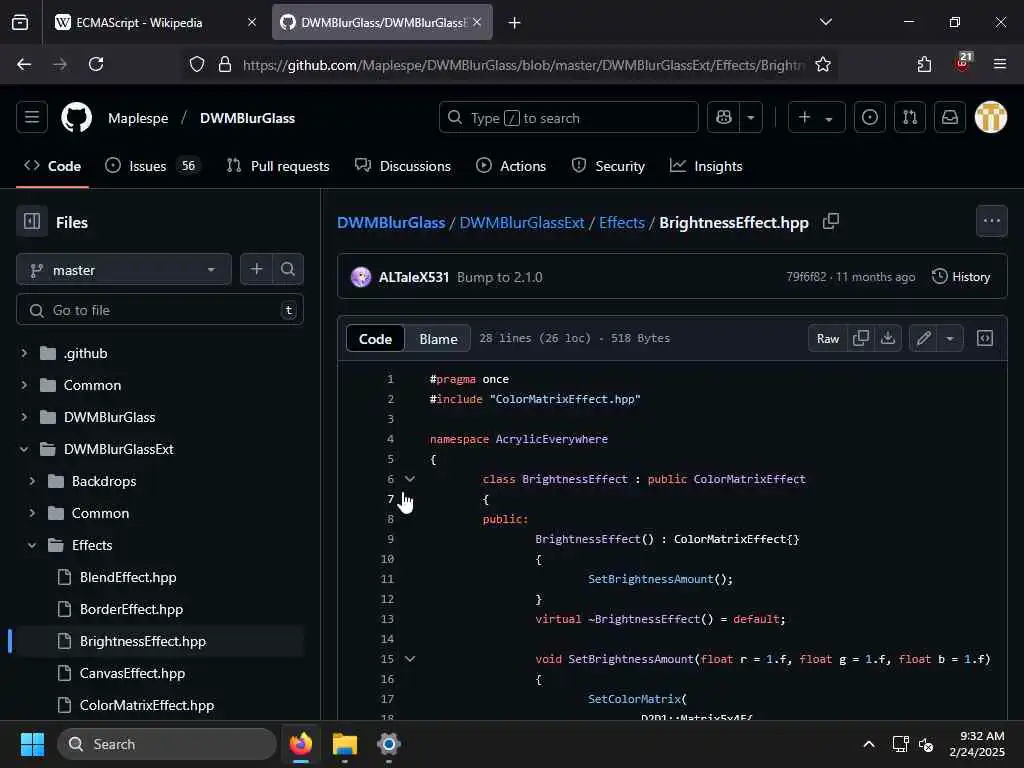The image size is (1024, 768).
Task: Open Firefox application menu
Action: click(999, 64)
